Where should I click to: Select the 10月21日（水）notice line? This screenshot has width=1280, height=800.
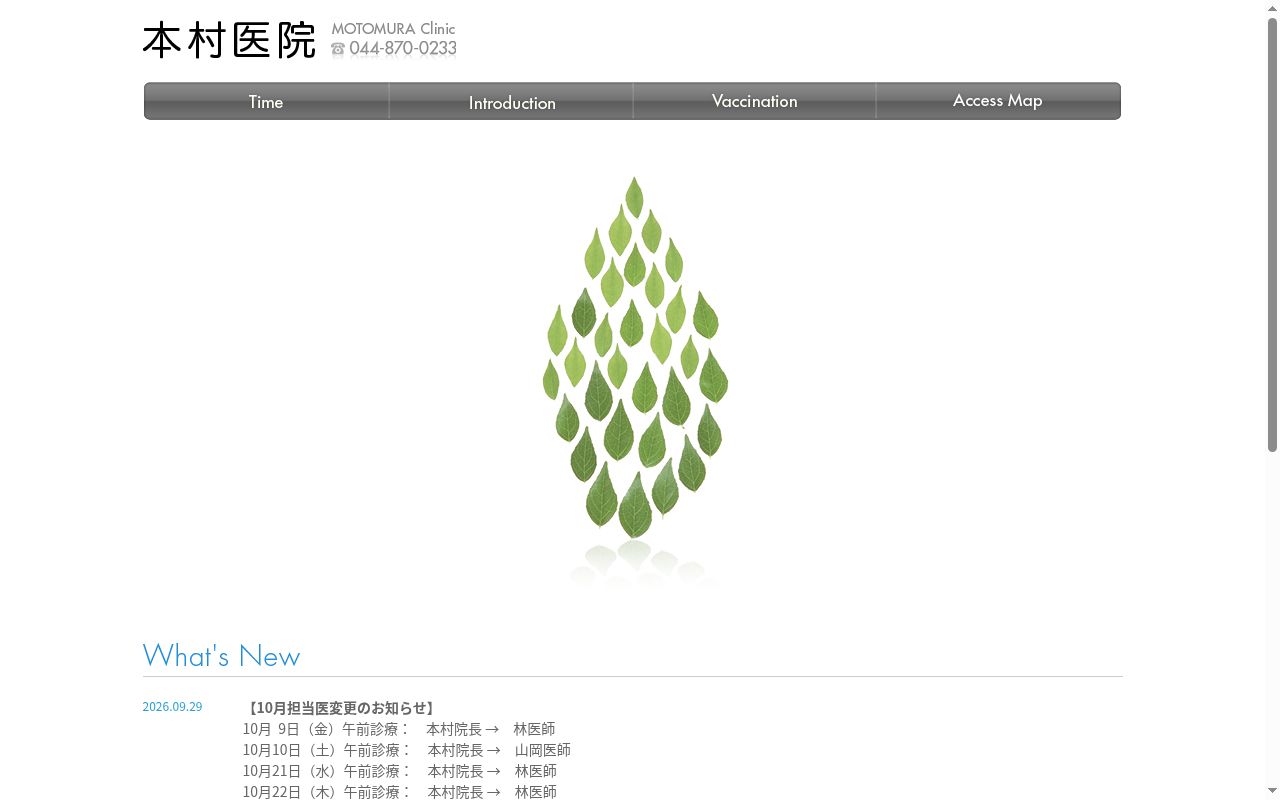click(400, 771)
